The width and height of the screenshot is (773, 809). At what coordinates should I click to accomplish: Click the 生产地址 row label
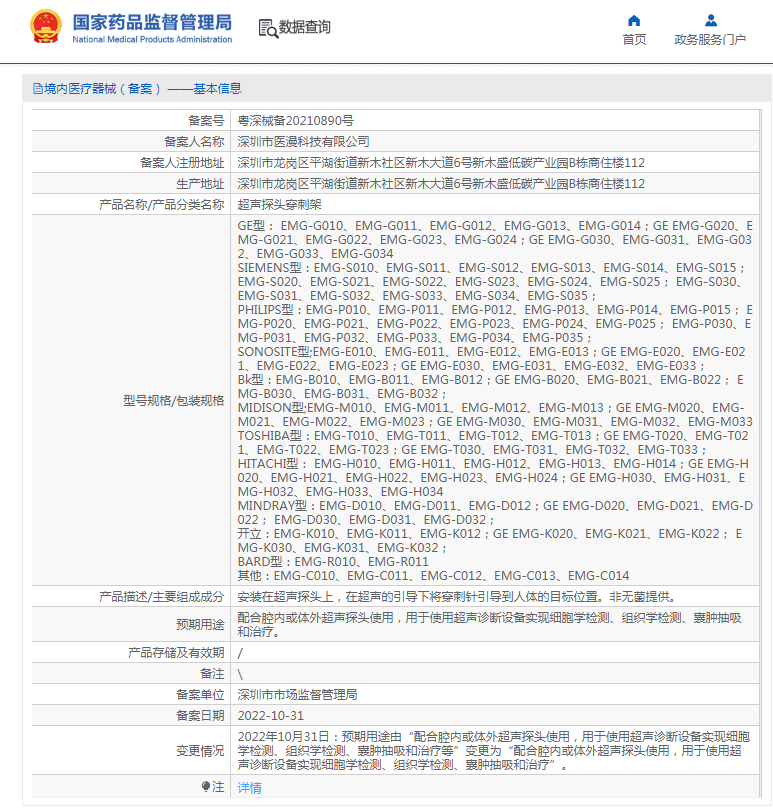[x=200, y=184]
